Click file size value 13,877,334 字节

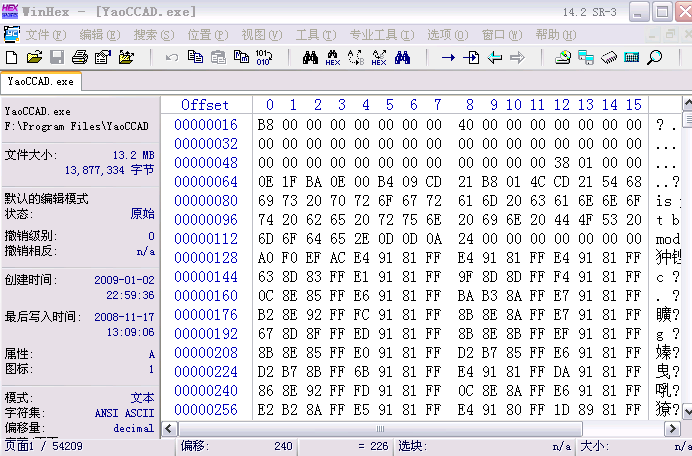pyautogui.click(x=109, y=170)
